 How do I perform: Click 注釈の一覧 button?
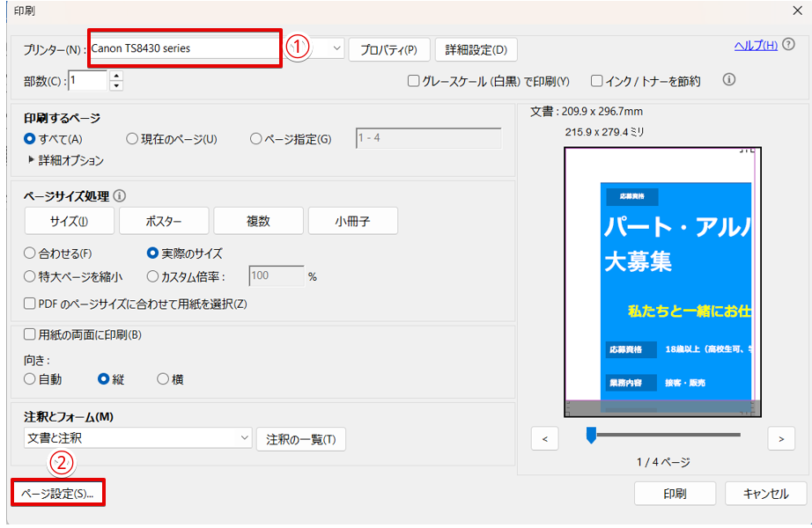click(301, 439)
